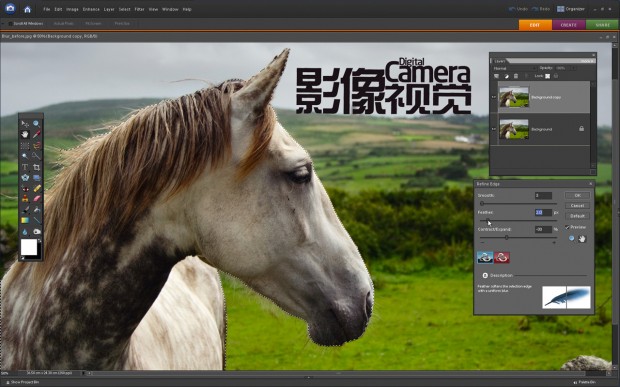Open the Select menu
Screen dimensions: 620x387
point(124,9)
